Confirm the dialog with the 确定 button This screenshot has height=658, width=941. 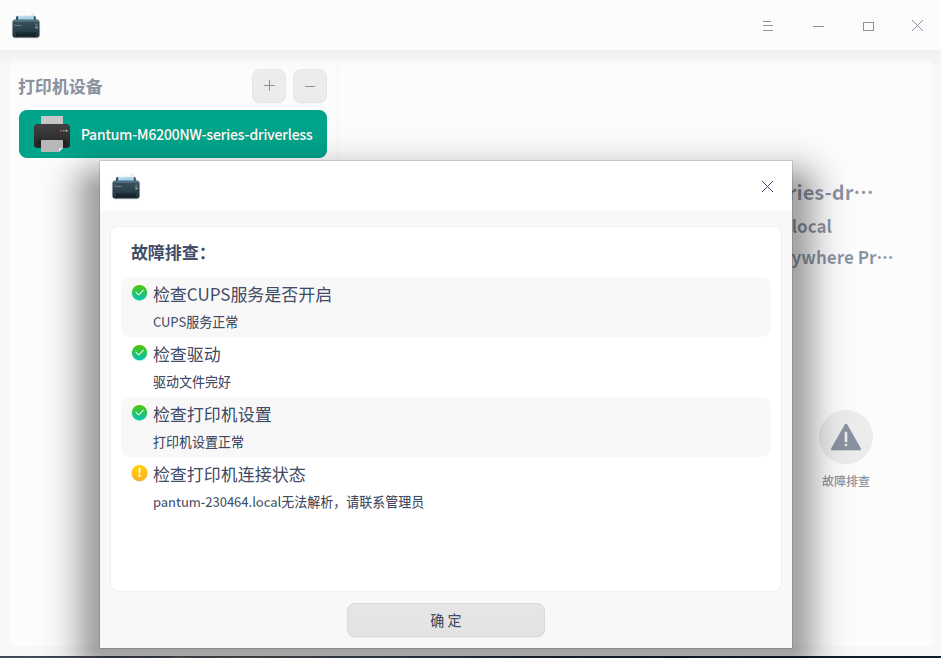pyautogui.click(x=445, y=620)
